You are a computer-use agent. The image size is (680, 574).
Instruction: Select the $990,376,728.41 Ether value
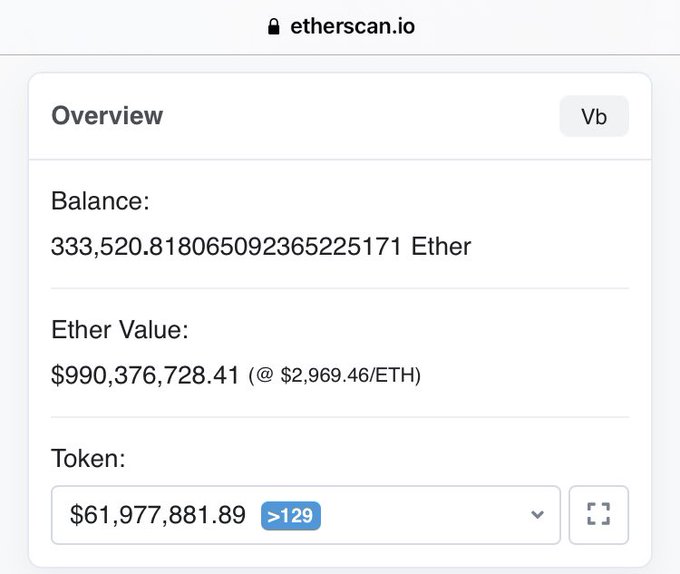click(x=145, y=375)
